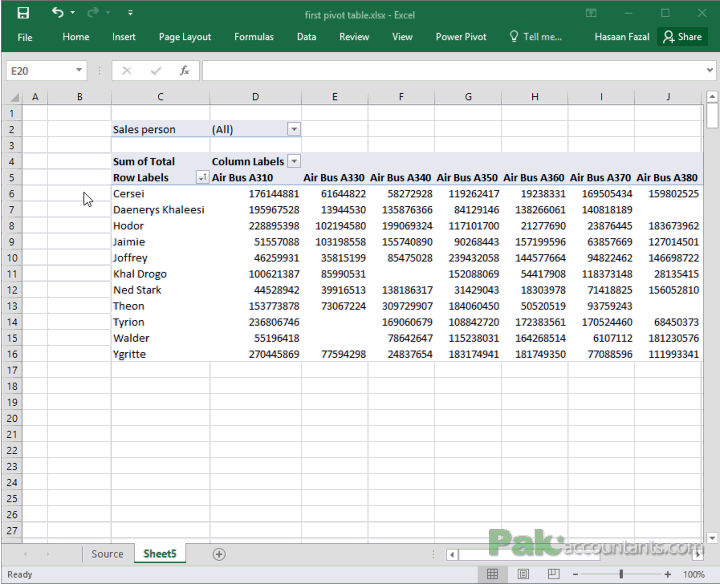720x584 pixels.
Task: Click inside the formula bar
Action: (453, 71)
